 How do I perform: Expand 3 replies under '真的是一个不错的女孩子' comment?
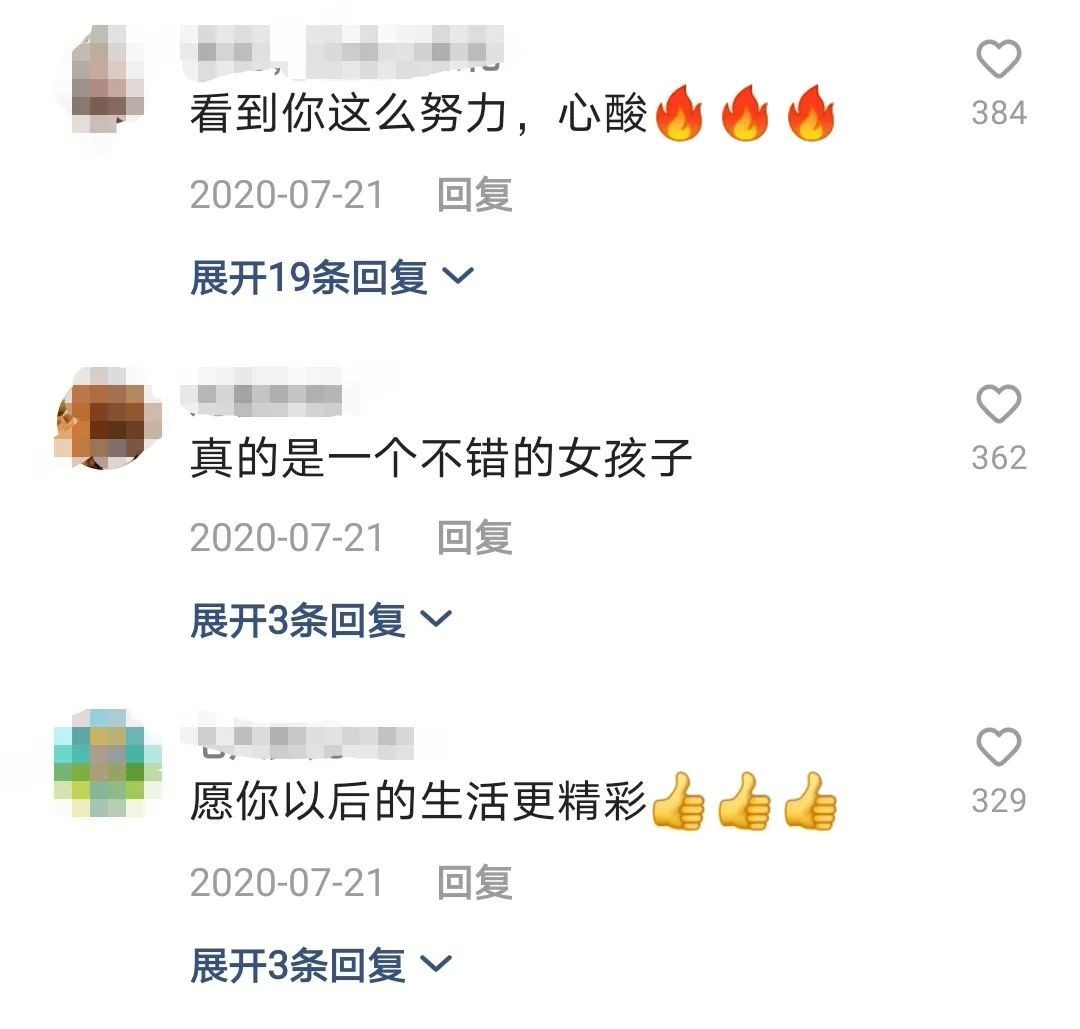point(321,621)
